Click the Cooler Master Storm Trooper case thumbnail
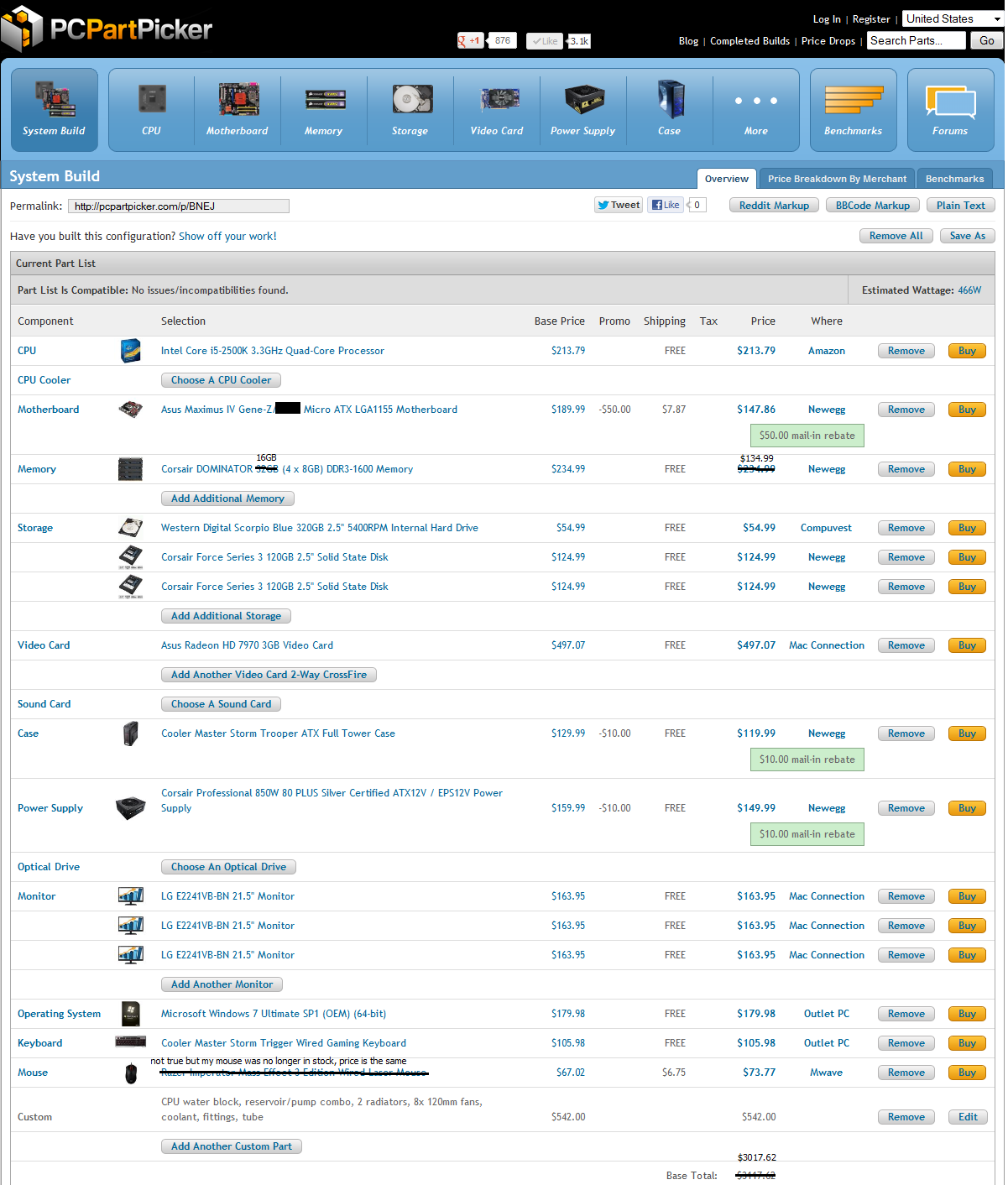This screenshot has height=1185, width=1008. point(130,733)
